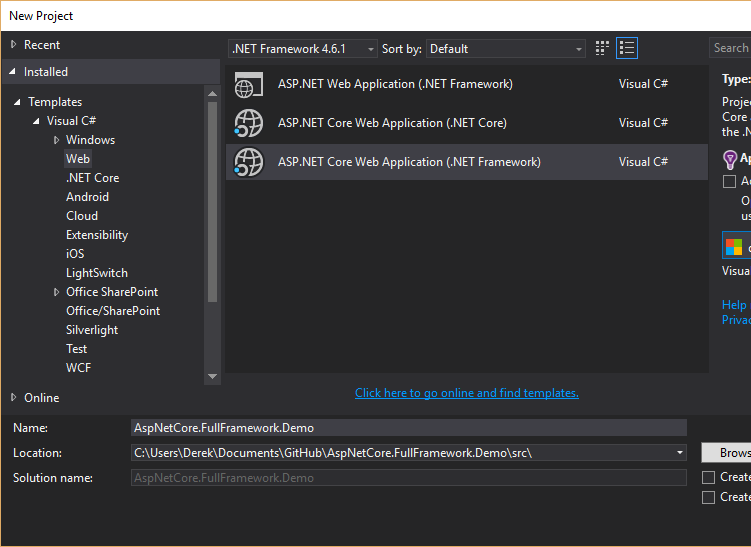This screenshot has width=751, height=547.
Task: Select the Cloud template category
Action: [82, 216]
